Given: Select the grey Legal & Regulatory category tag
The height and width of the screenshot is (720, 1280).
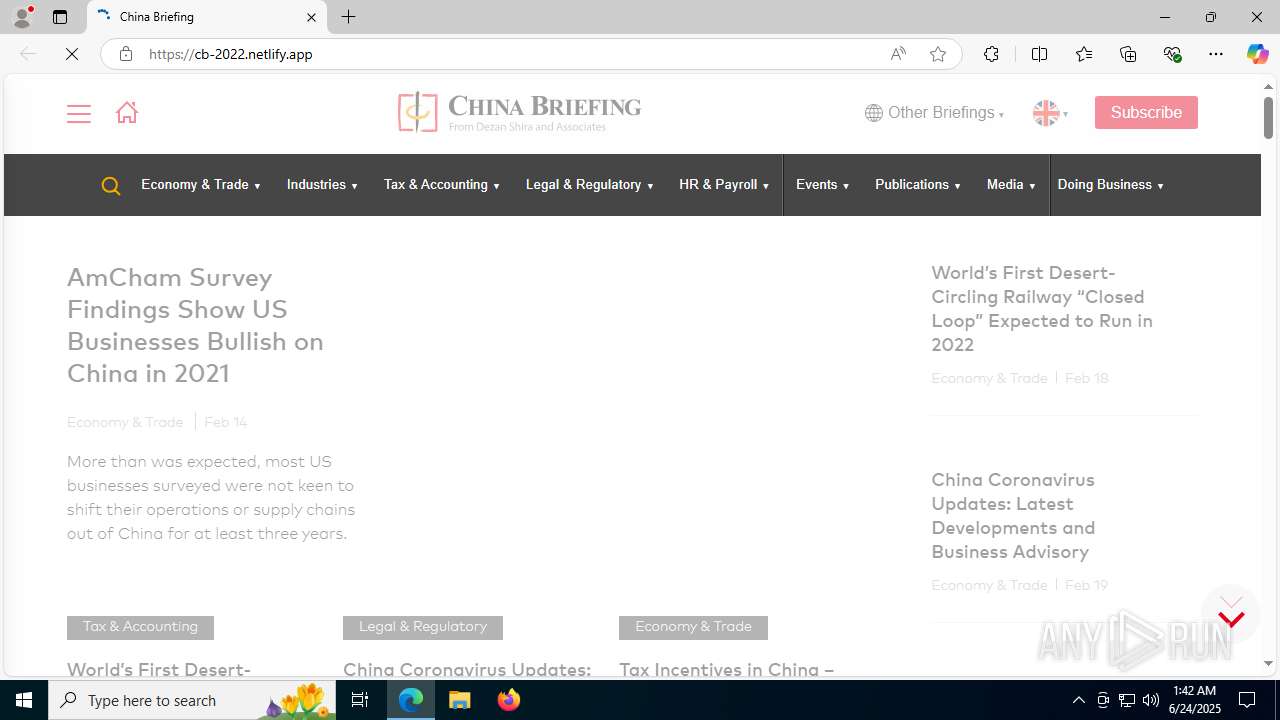Looking at the screenshot, I should point(423,627).
